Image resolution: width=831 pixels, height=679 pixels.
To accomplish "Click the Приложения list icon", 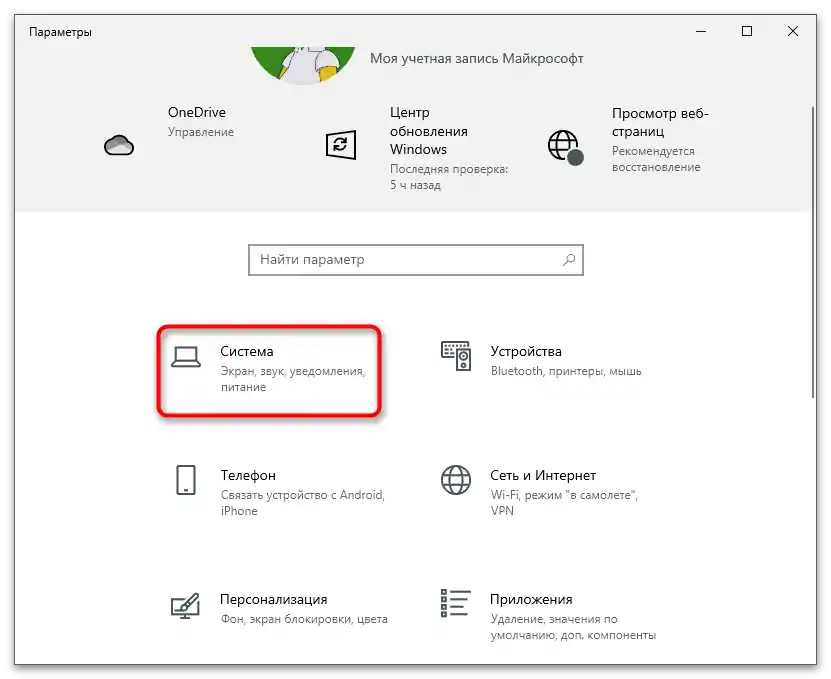I will pyautogui.click(x=455, y=603).
